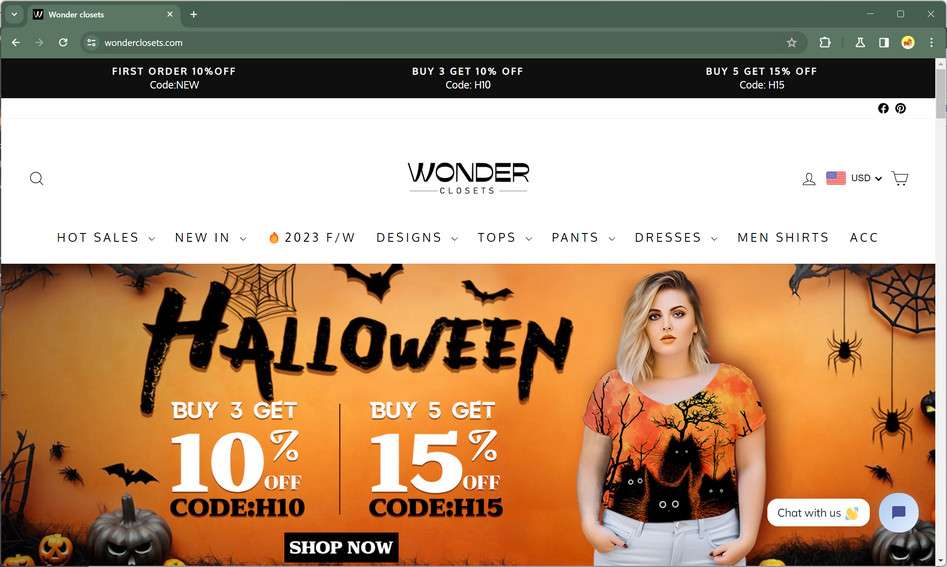Screen dimensions: 947x567
Task: Bookmark this page with the star icon
Action: click(791, 42)
